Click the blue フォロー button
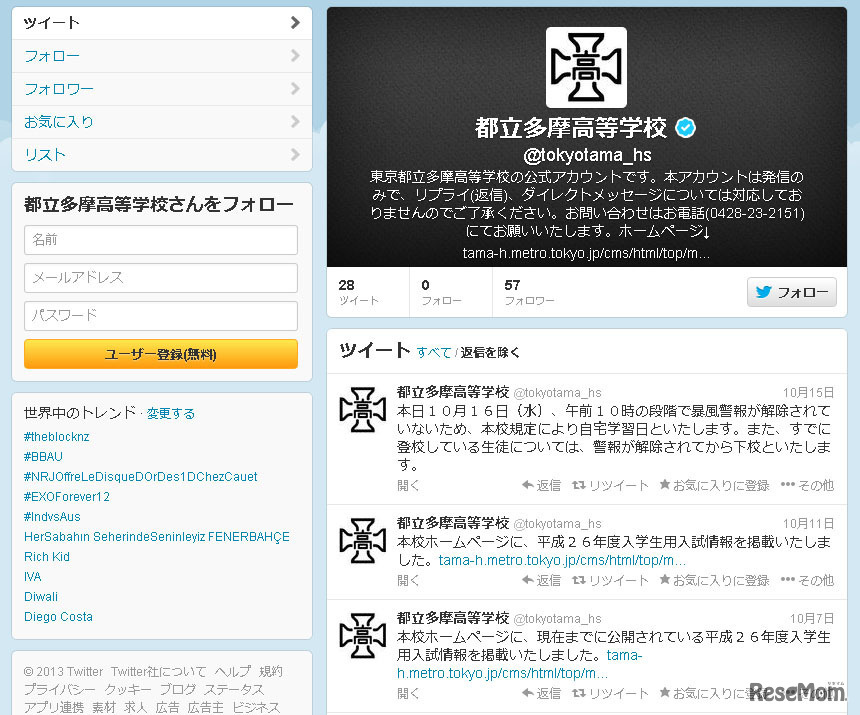Screen dimensions: 860x715 (792, 292)
